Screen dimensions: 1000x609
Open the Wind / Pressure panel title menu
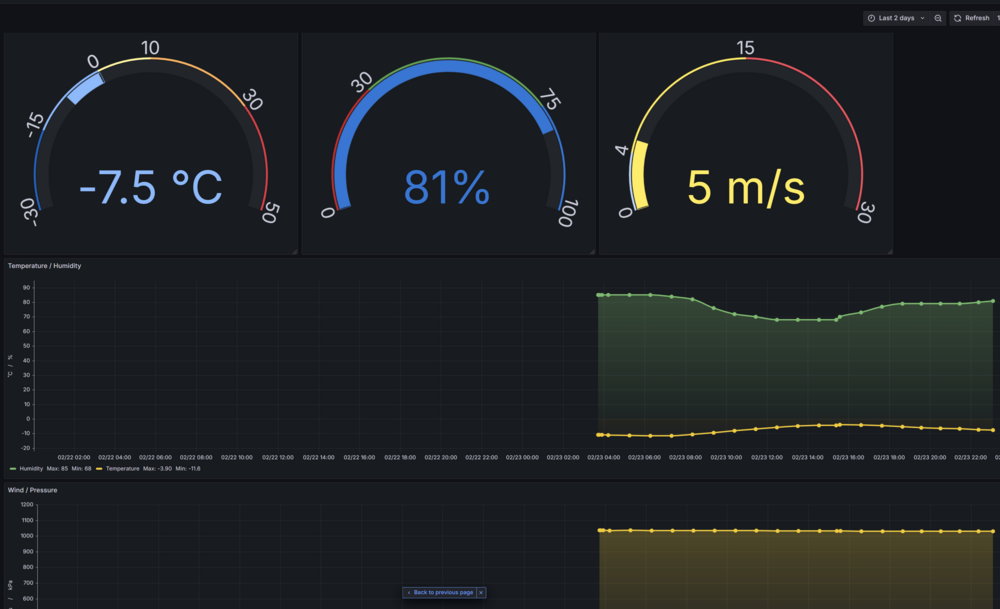33,490
